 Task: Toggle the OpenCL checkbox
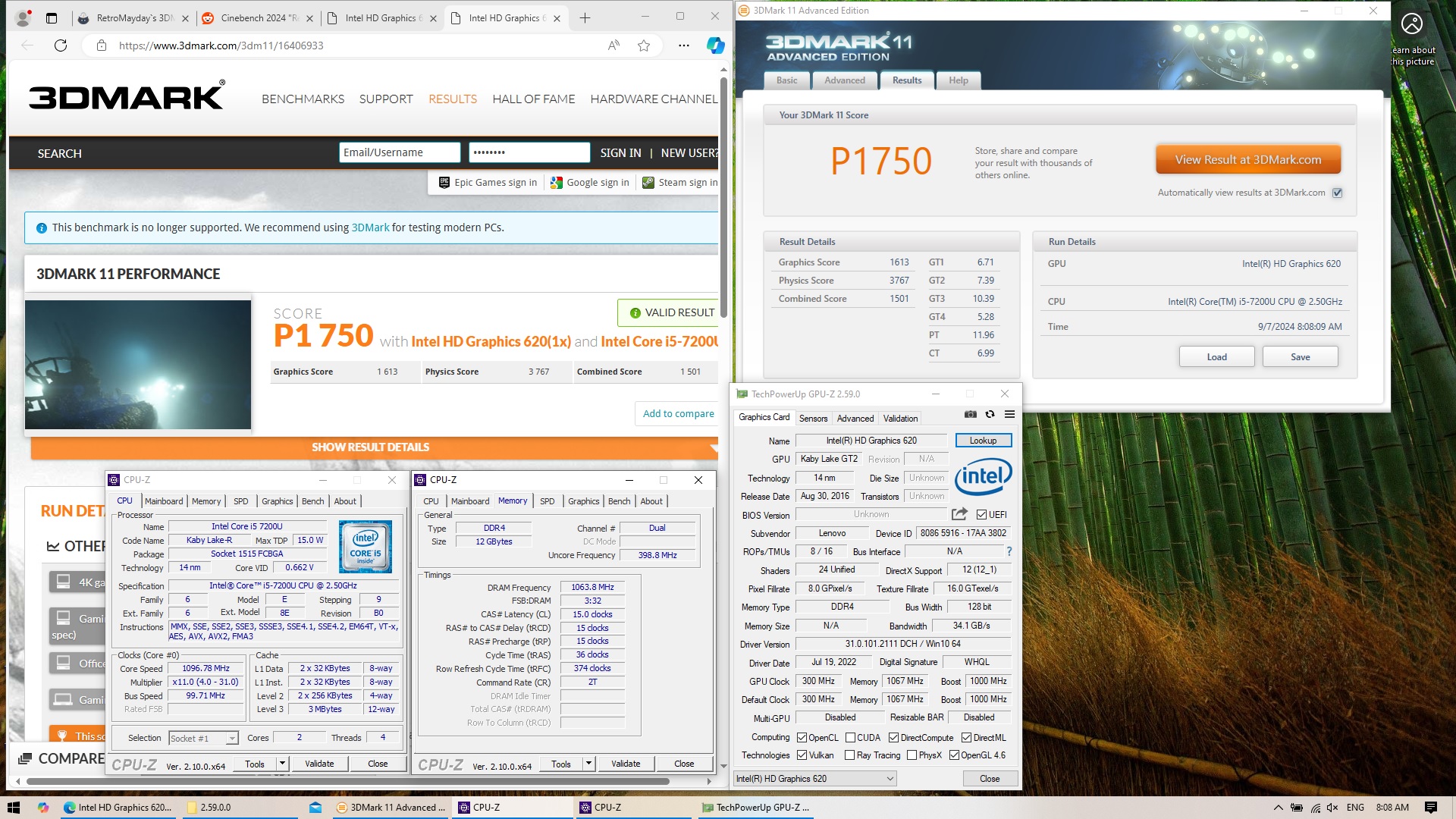tap(802, 738)
